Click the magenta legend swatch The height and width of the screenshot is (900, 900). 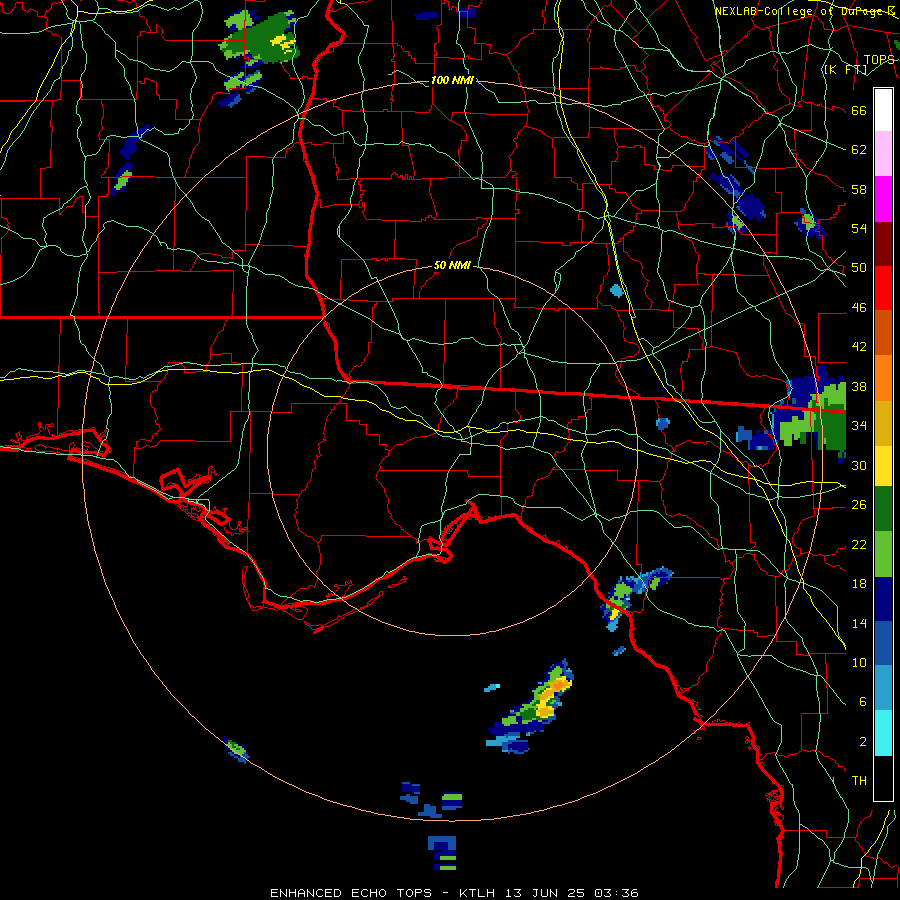tap(883, 199)
